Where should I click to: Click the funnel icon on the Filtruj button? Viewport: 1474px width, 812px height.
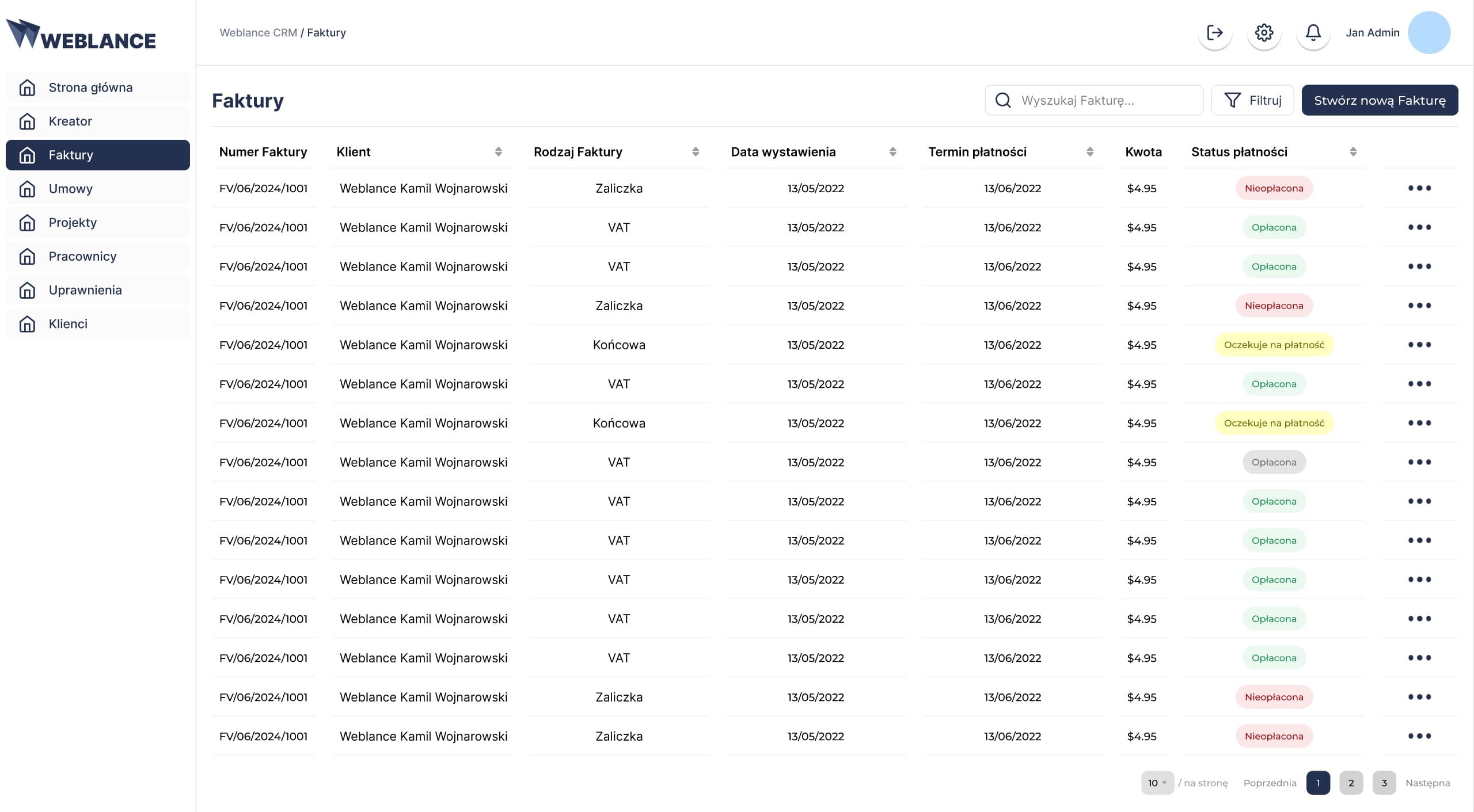[1232, 100]
